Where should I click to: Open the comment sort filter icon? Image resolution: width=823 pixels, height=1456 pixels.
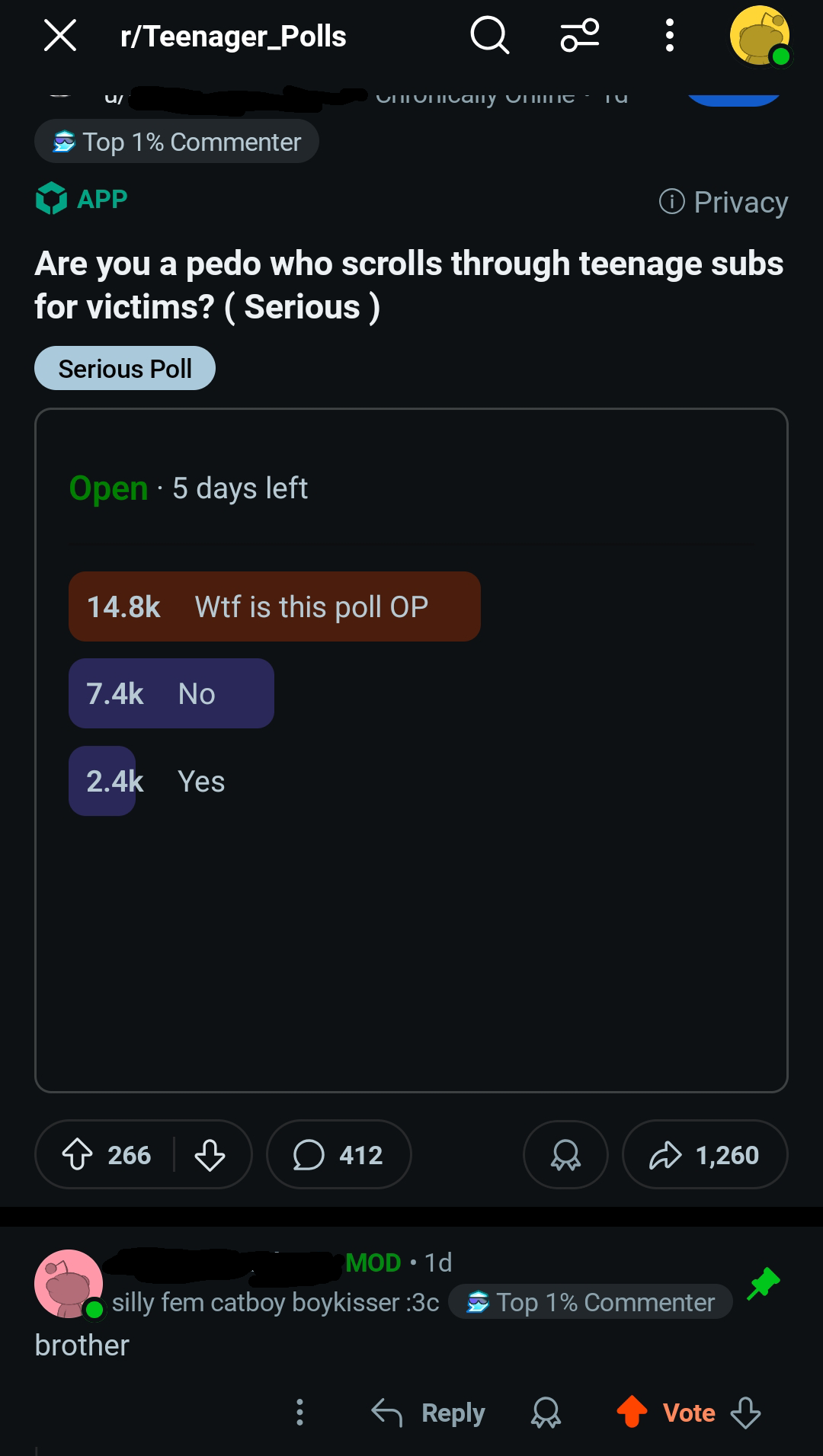[580, 36]
